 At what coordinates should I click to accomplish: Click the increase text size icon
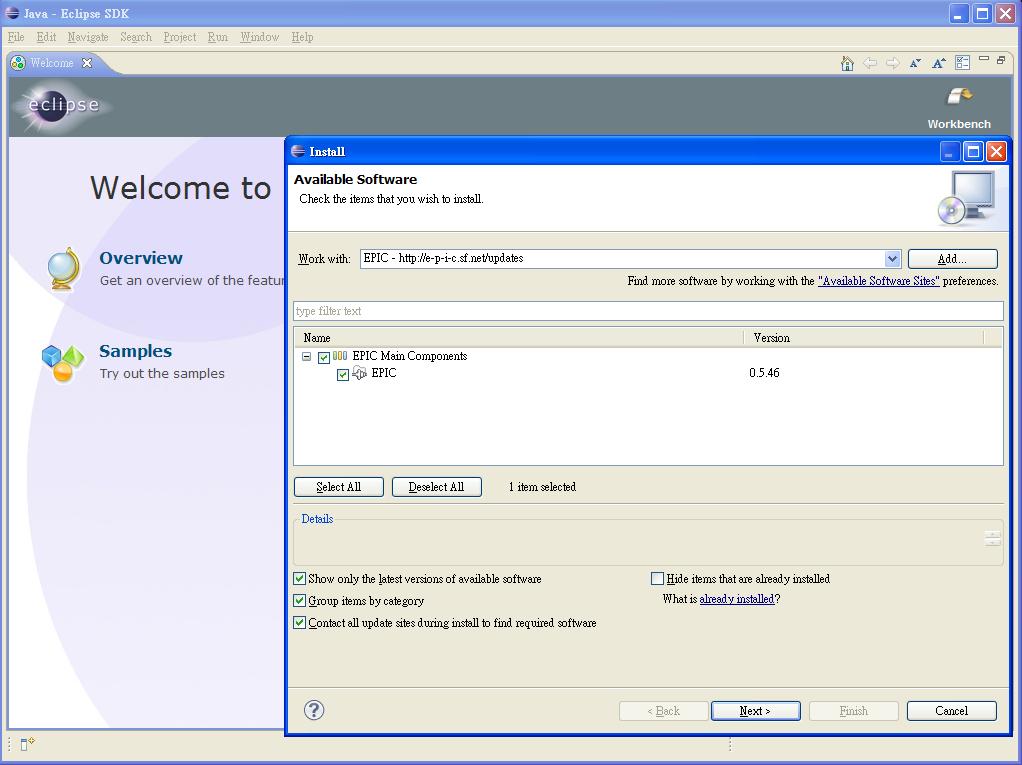[x=938, y=62]
